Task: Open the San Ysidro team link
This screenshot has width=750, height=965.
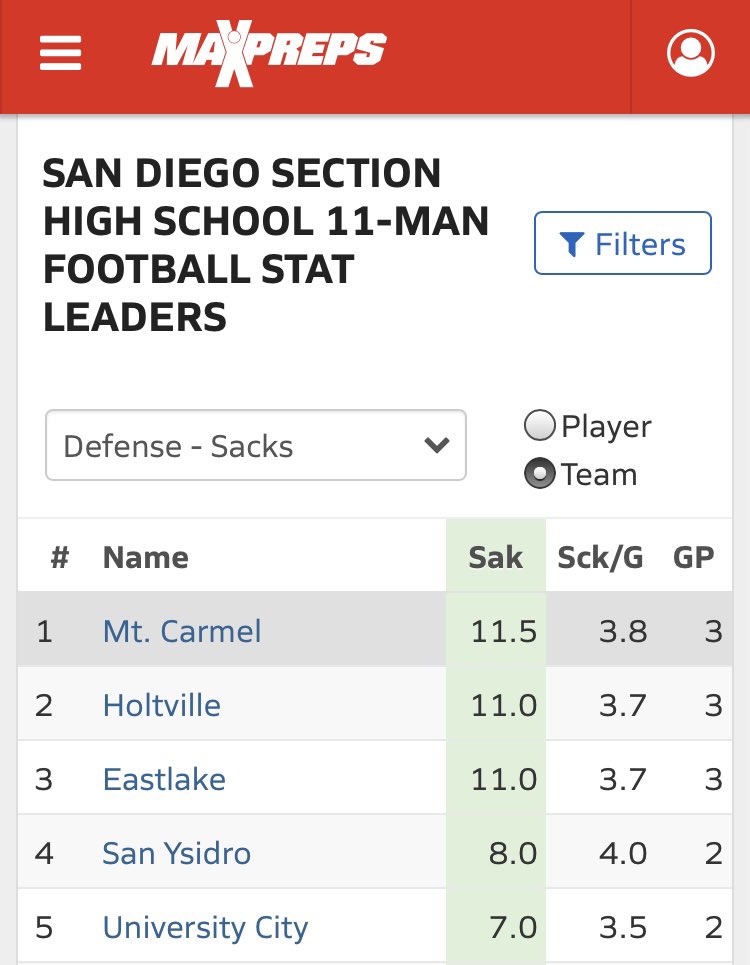Action: point(177,853)
